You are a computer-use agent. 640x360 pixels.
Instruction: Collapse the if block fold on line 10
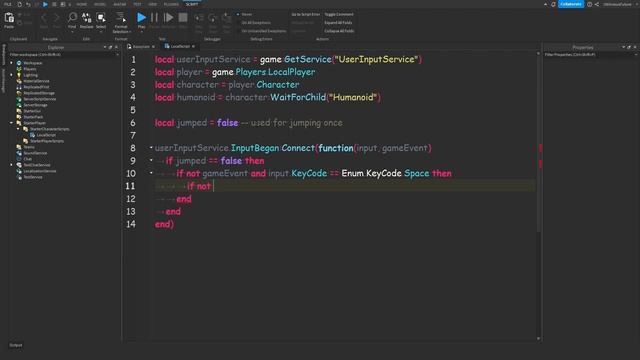pos(151,173)
